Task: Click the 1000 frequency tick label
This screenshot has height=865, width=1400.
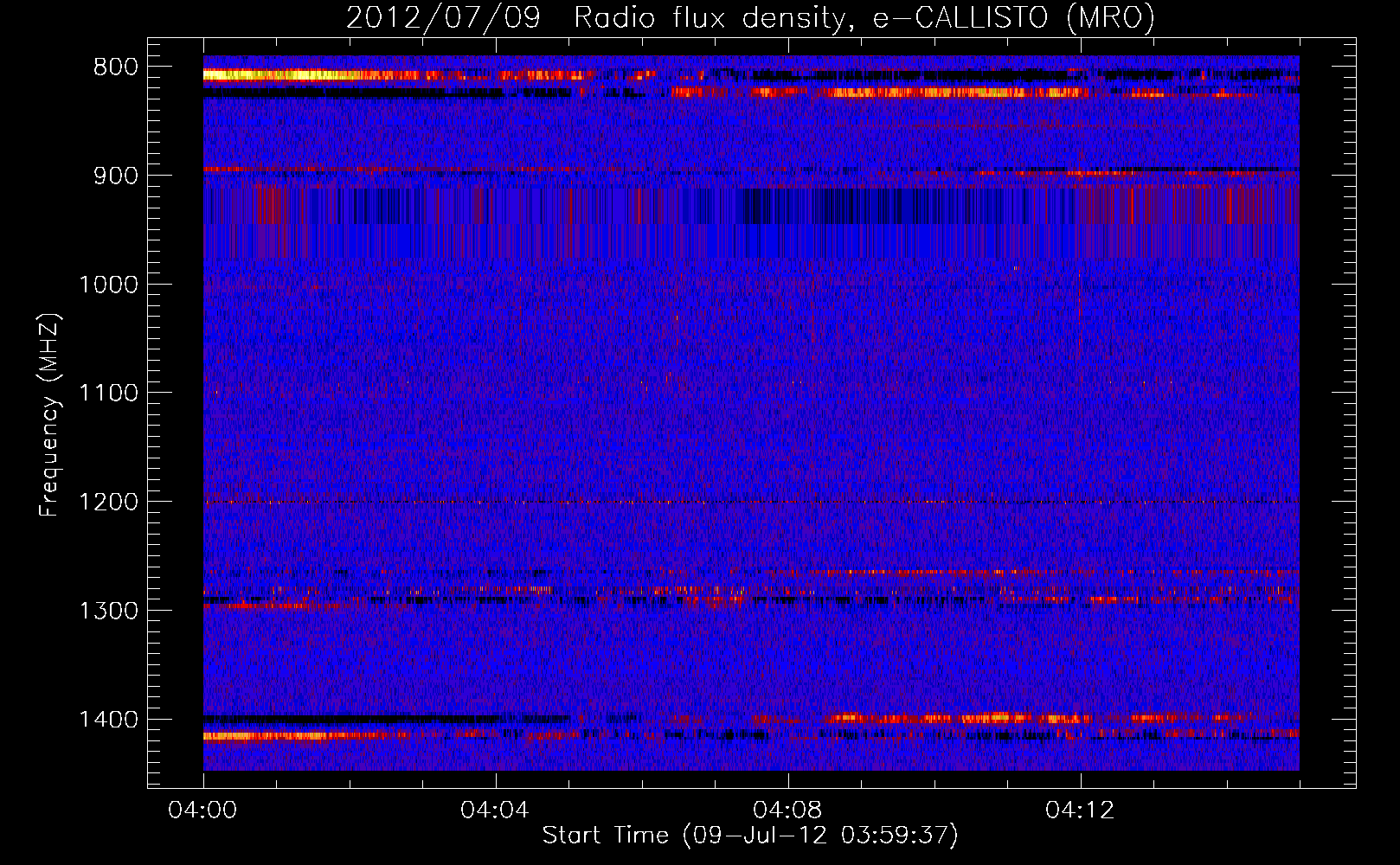Action: 108,285
